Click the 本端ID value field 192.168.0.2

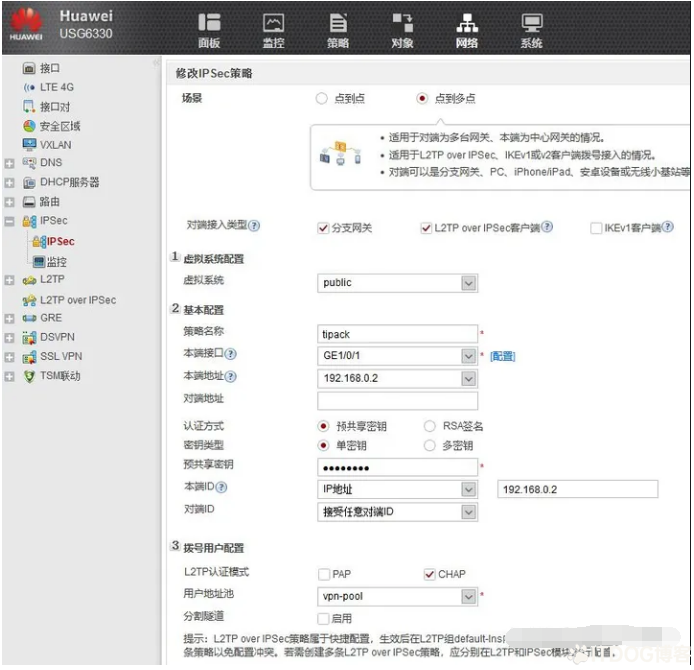(x=578, y=489)
